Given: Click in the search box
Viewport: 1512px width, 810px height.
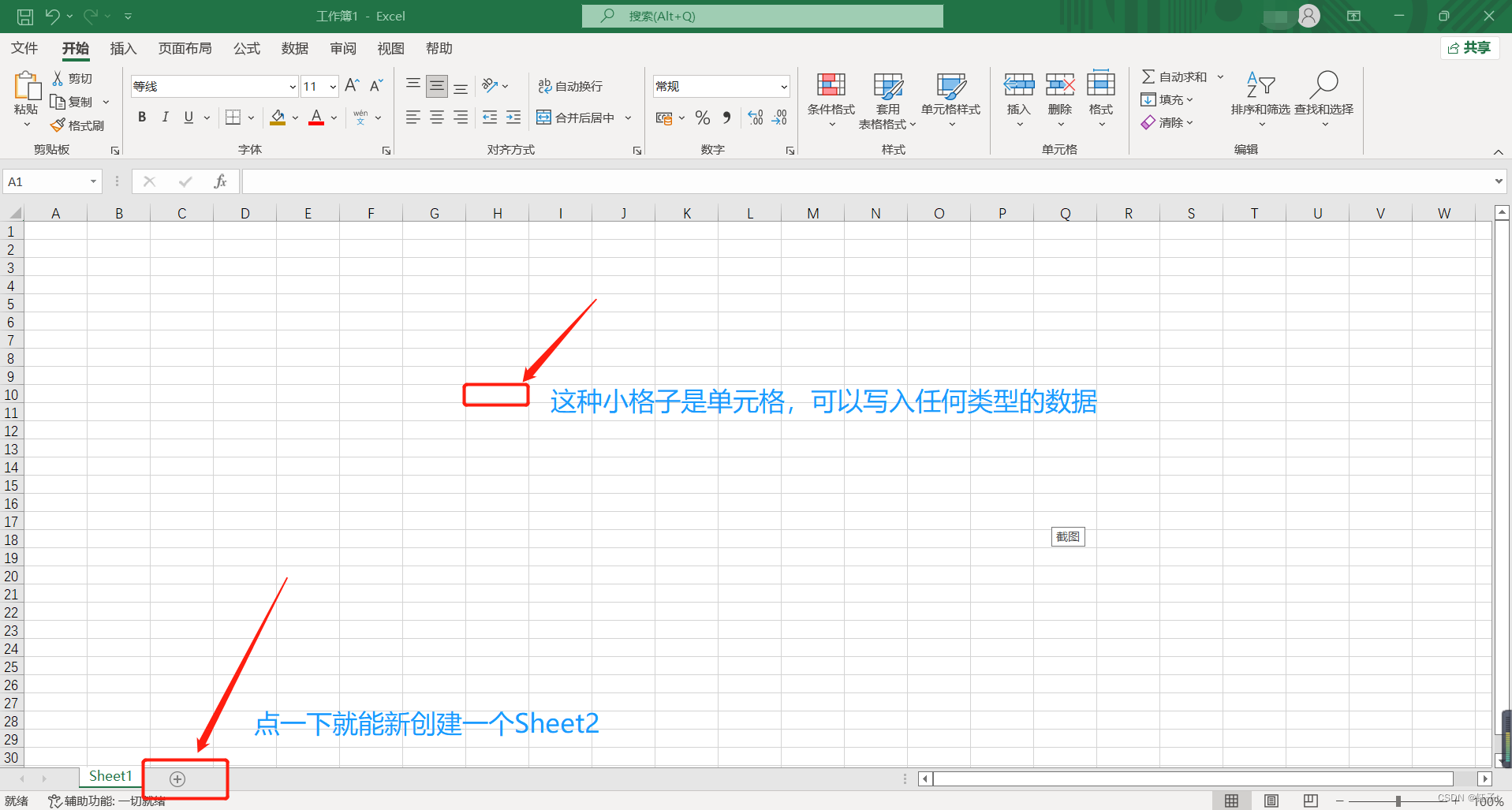Looking at the screenshot, I should tap(762, 16).
